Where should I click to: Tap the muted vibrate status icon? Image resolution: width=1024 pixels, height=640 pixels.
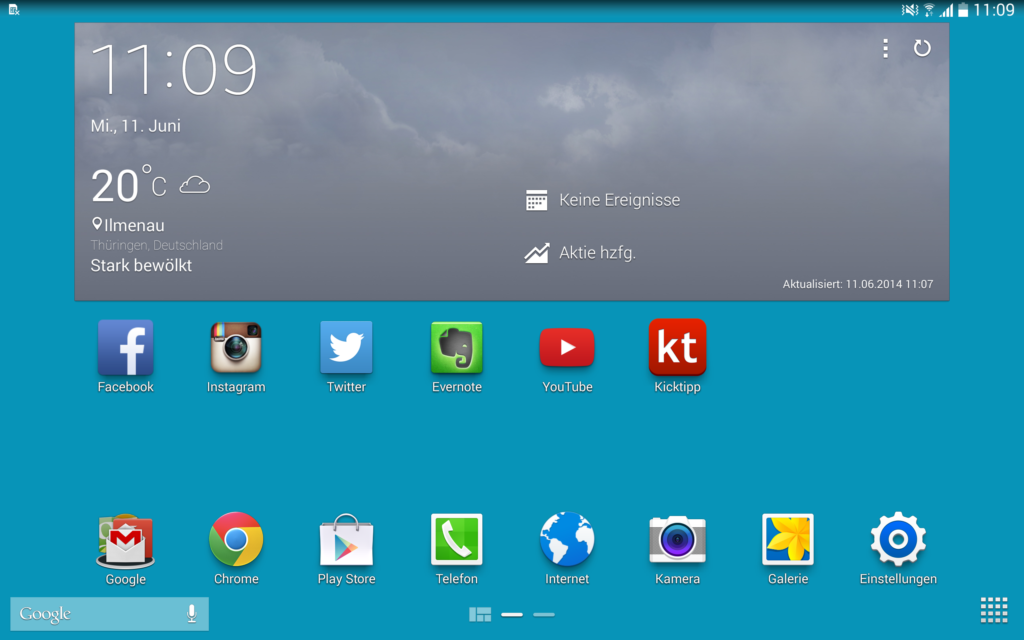click(x=910, y=10)
